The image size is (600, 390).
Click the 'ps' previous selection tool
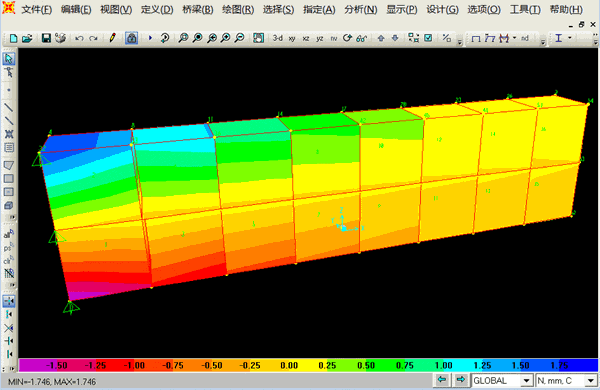coord(9,247)
